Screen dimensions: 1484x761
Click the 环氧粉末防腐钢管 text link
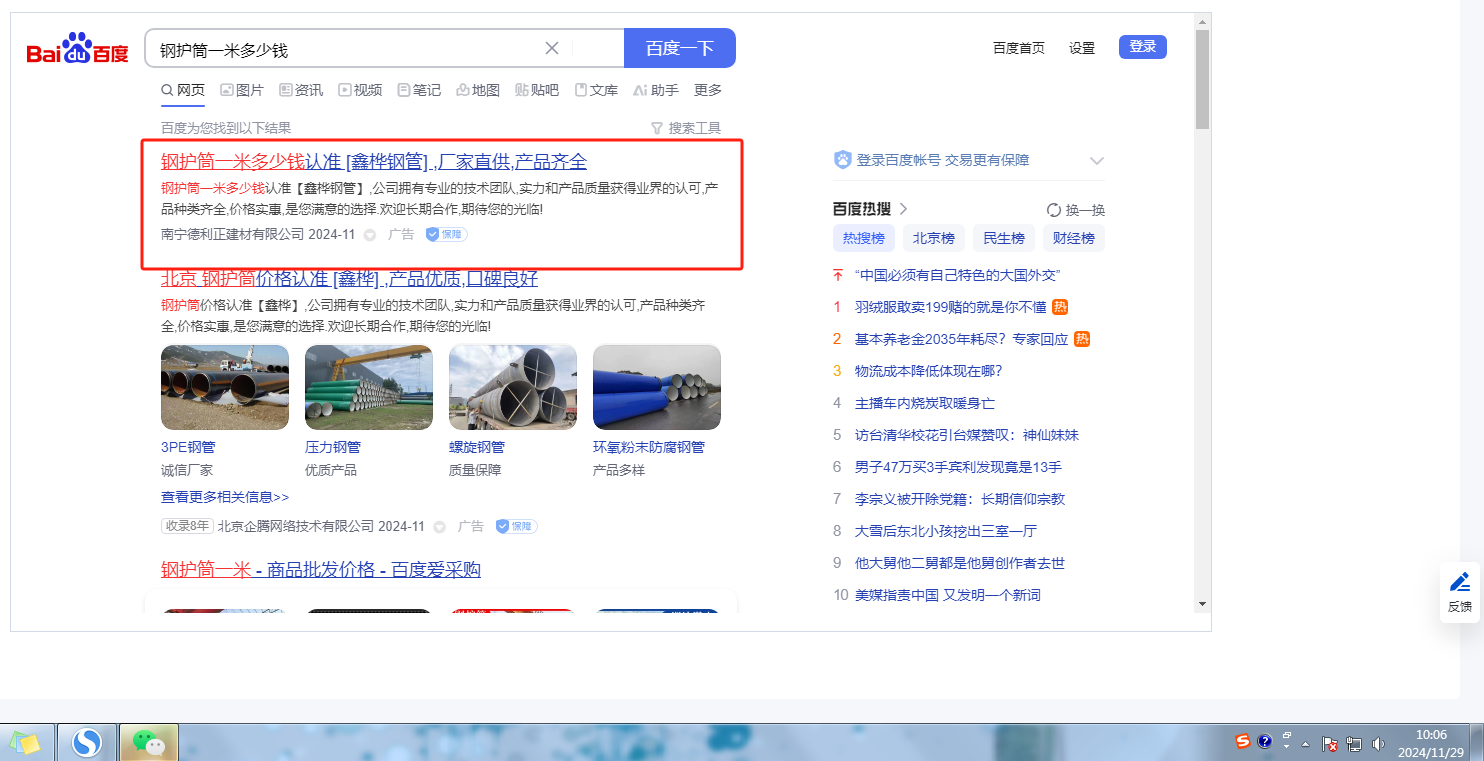point(649,447)
